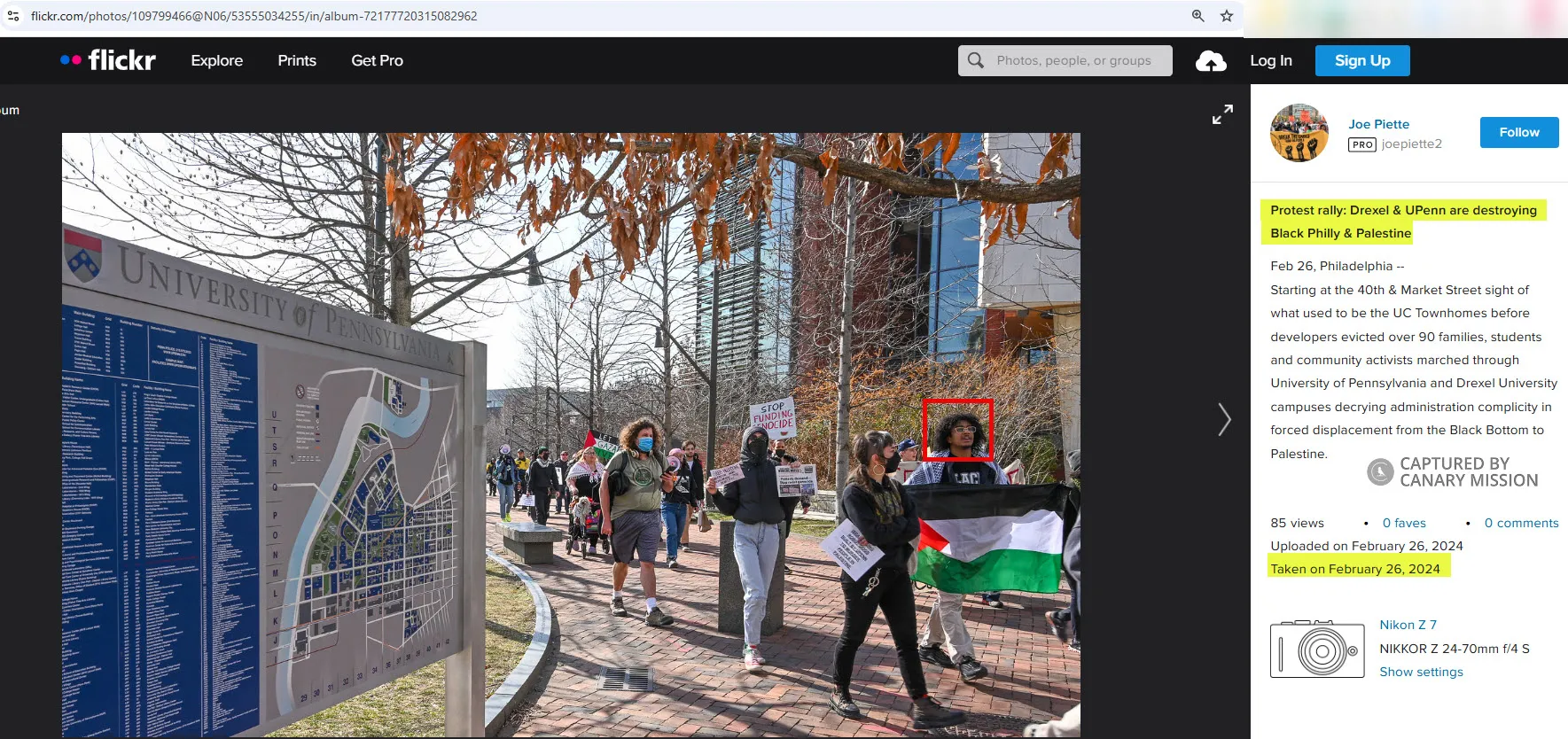
Task: Select the 'Feb 26, Philadelphia --' description line
Action: tap(1338, 266)
